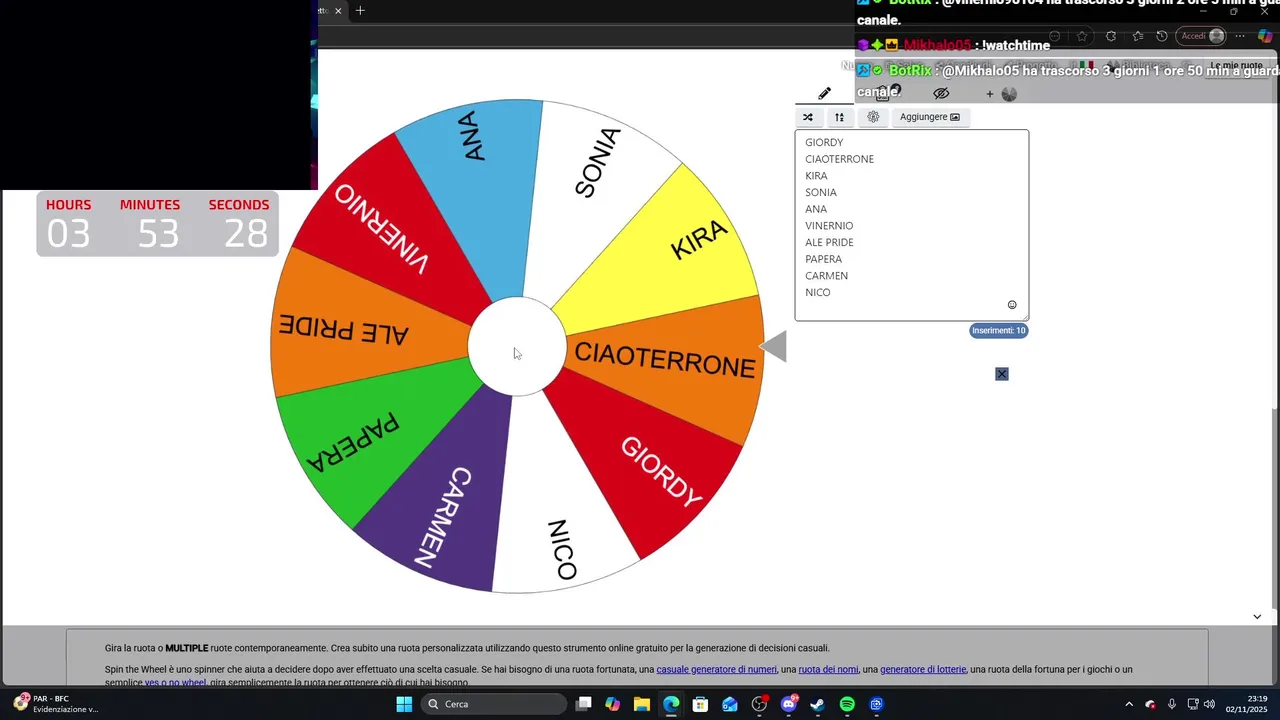Viewport: 1280px width, 720px height.
Task: Open browser history icon
Action: click(1161, 36)
